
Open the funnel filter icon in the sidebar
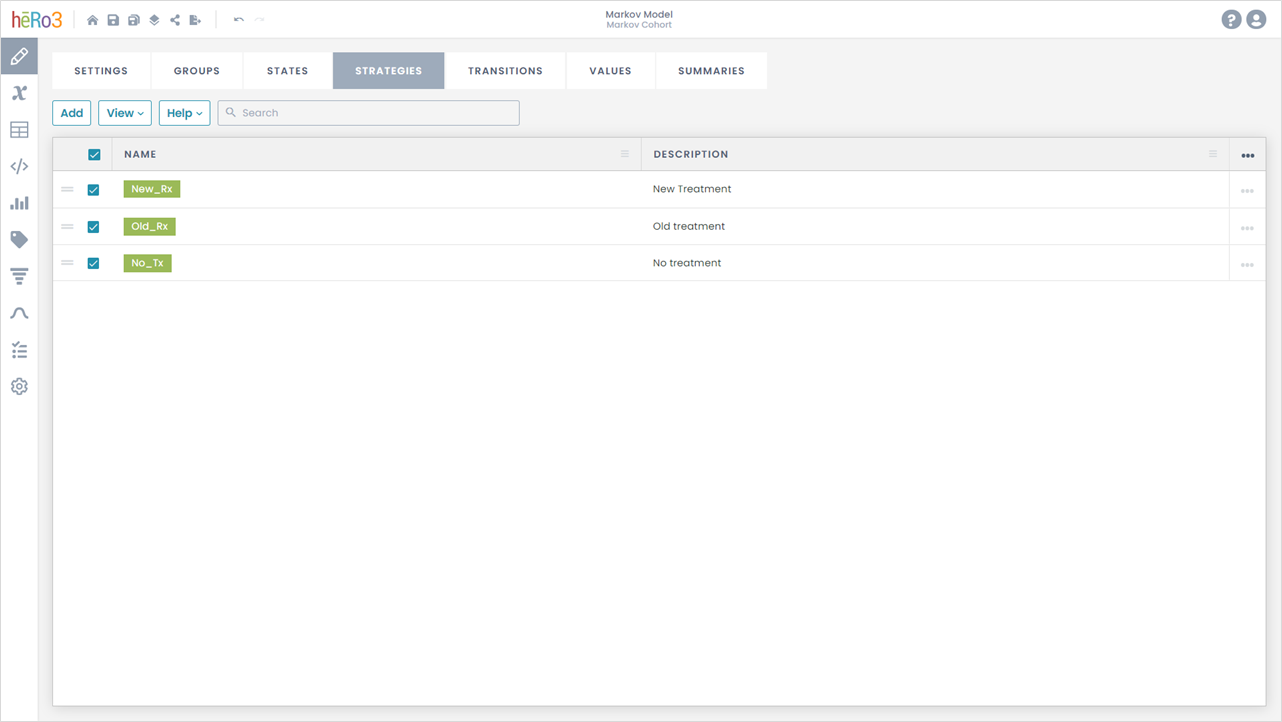click(x=19, y=276)
